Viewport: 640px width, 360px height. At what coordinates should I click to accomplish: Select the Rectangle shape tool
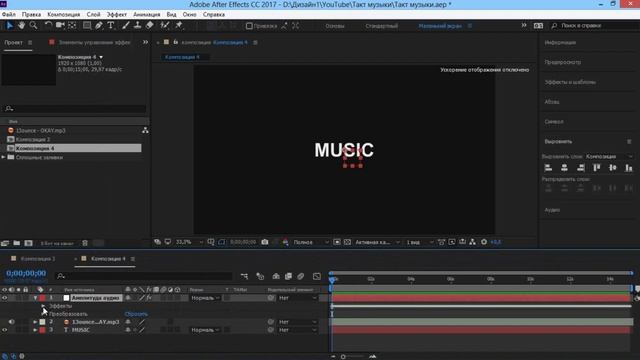click(x=87, y=25)
